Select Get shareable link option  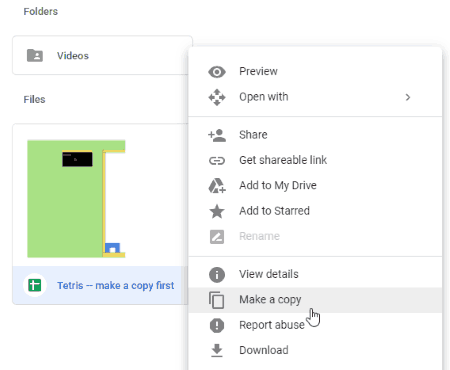pyautogui.click(x=315, y=160)
